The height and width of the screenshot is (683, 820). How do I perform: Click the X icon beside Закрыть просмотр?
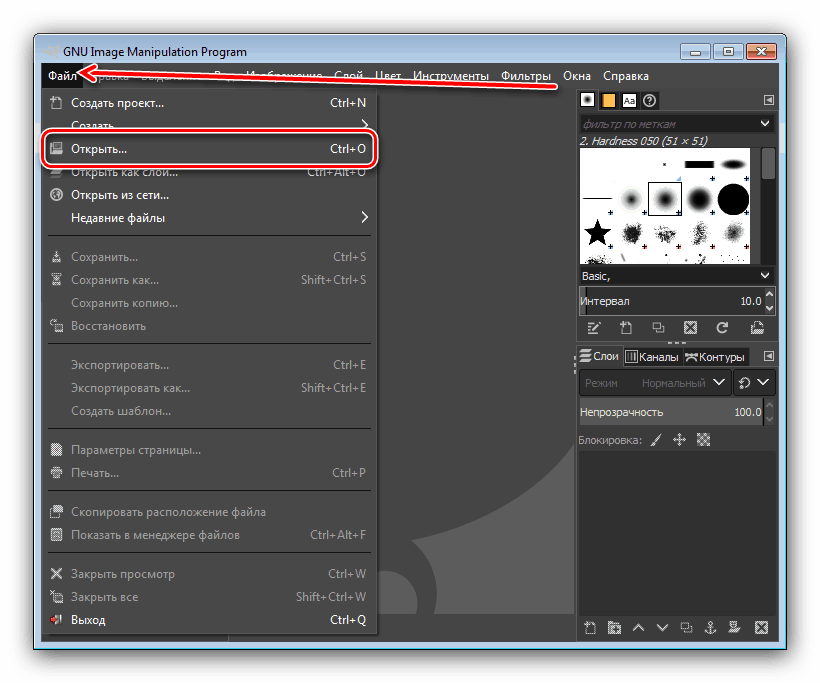[x=56, y=574]
